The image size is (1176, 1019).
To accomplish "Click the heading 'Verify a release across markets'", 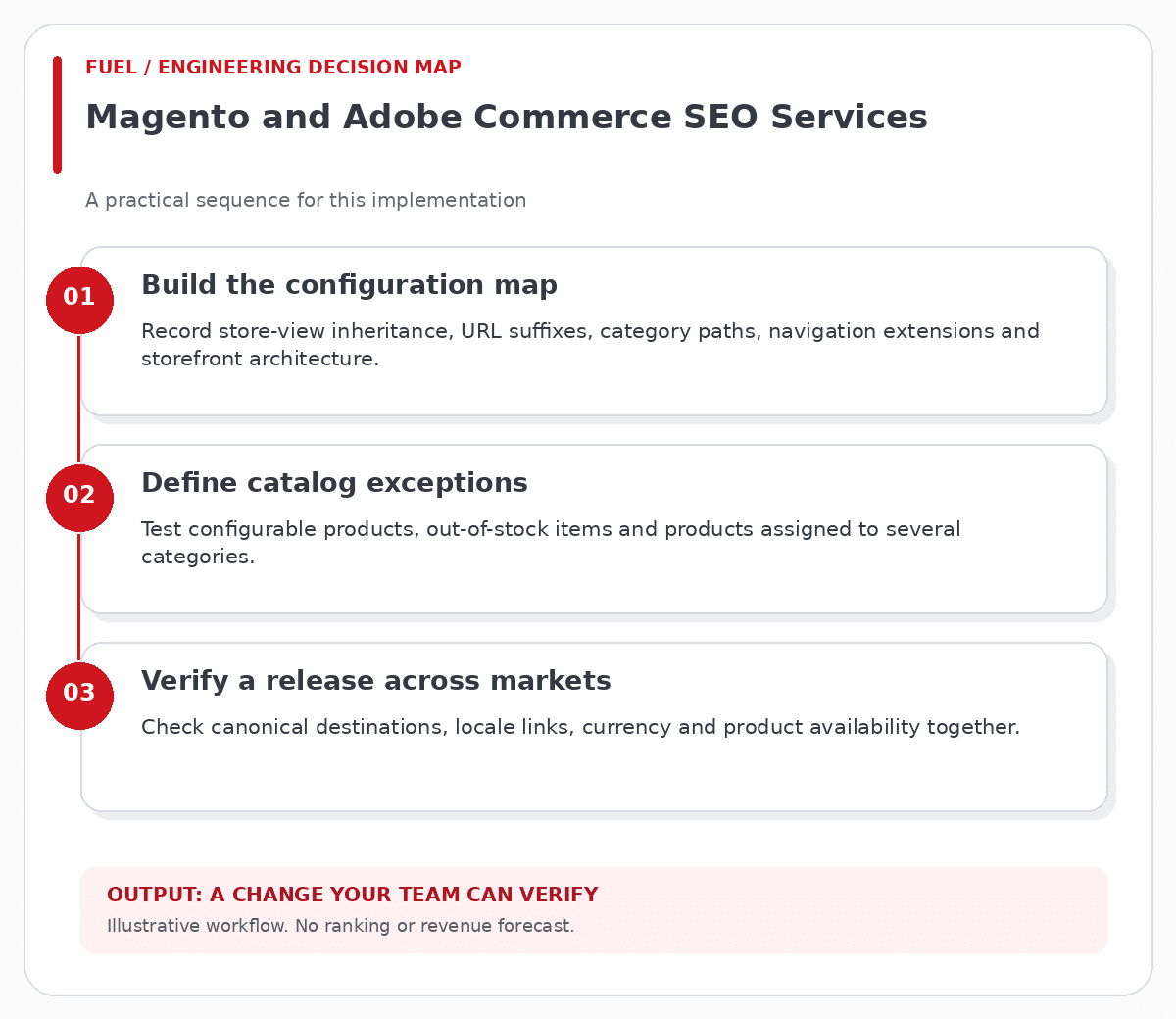I will click(376, 681).
